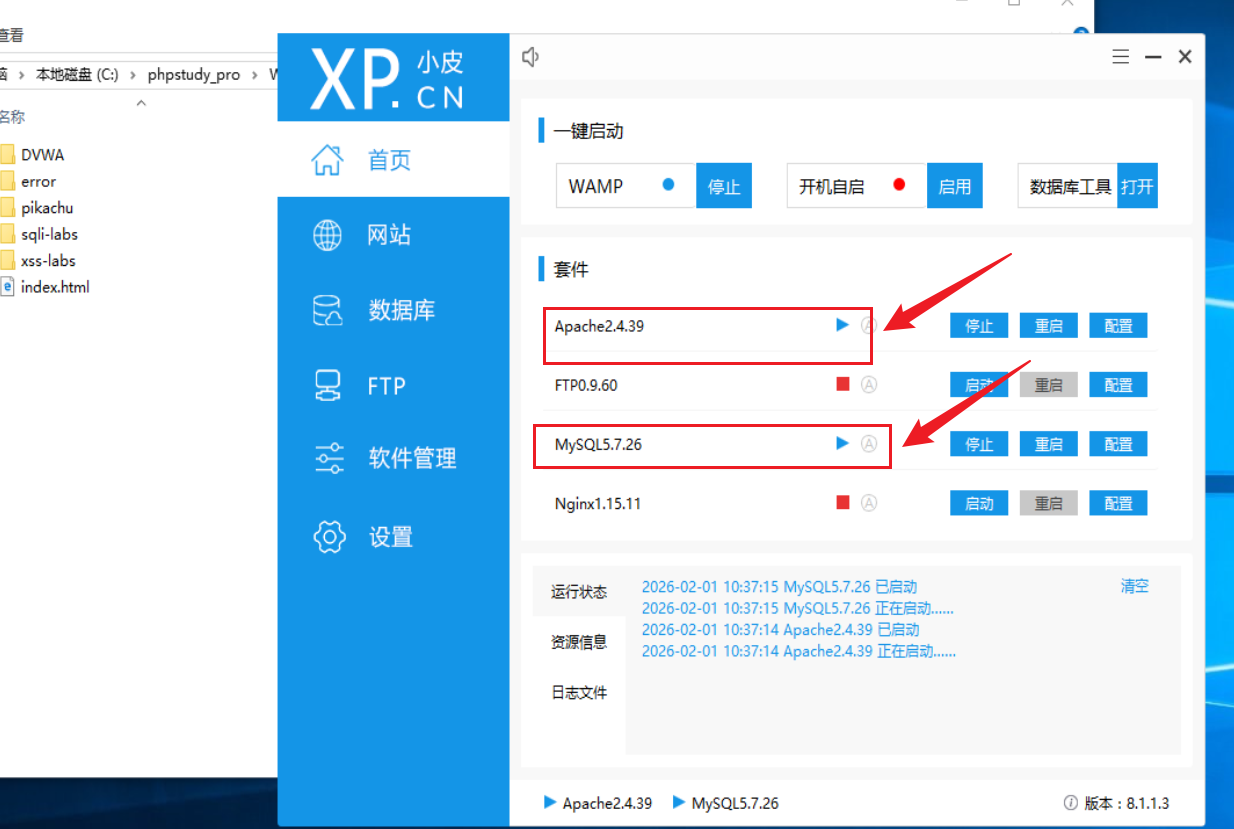Open Apache2.4.39 配置 settings
1234x829 pixels.
[x=1119, y=325]
